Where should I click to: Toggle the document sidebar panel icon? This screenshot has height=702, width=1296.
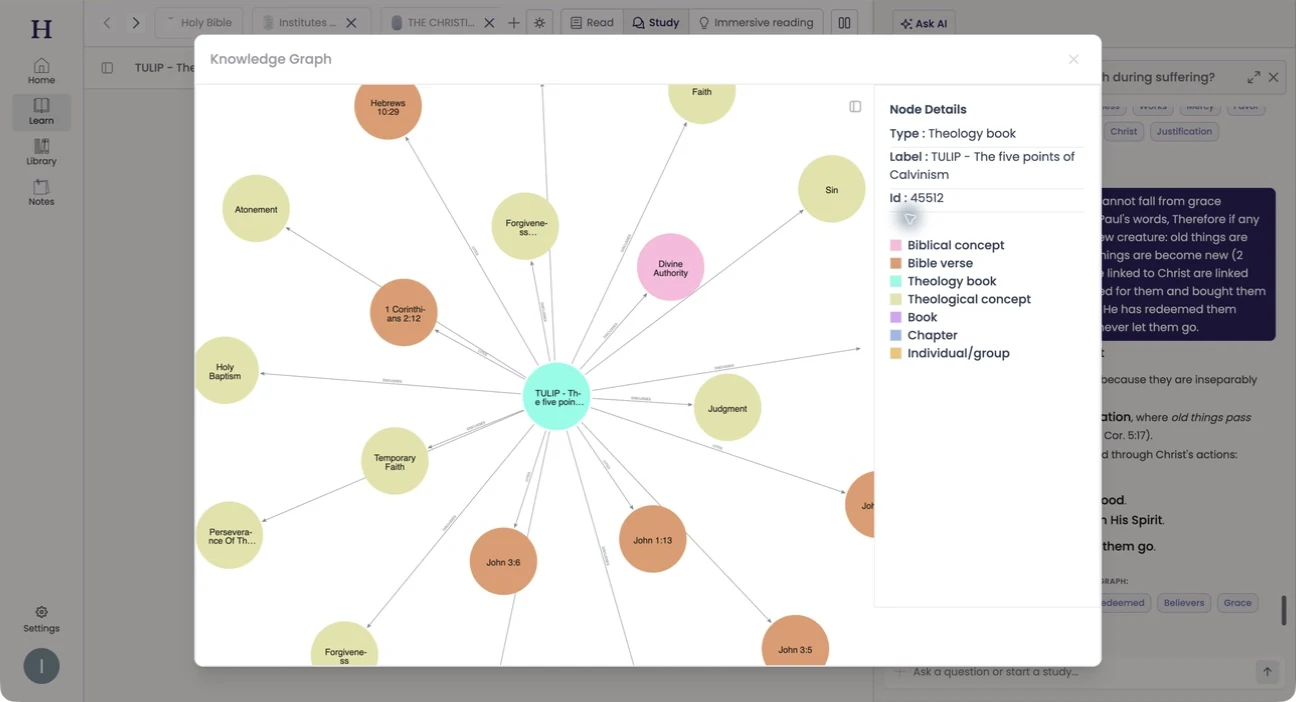tap(107, 68)
